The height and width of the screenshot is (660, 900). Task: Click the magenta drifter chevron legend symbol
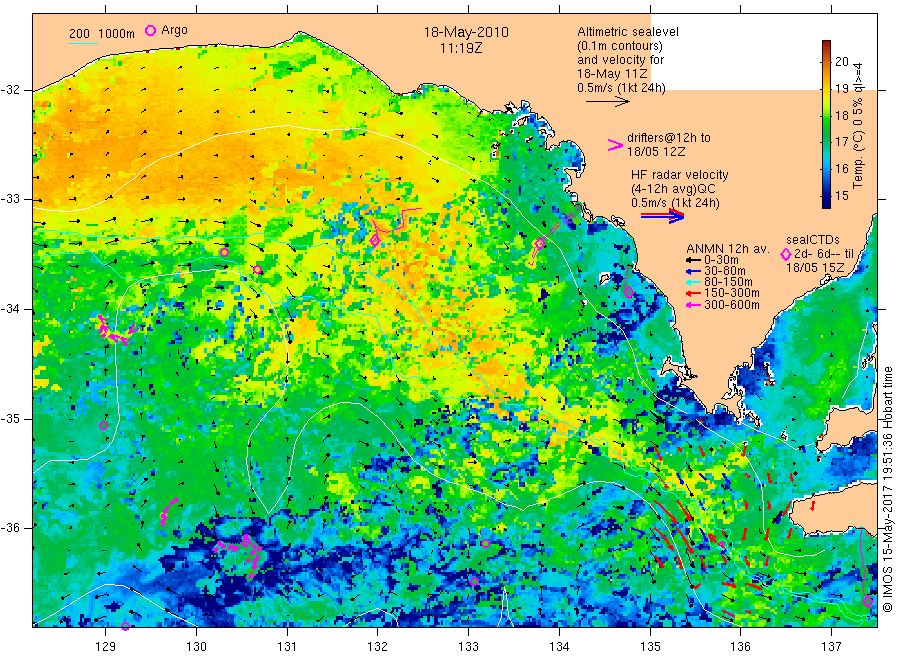[615, 145]
